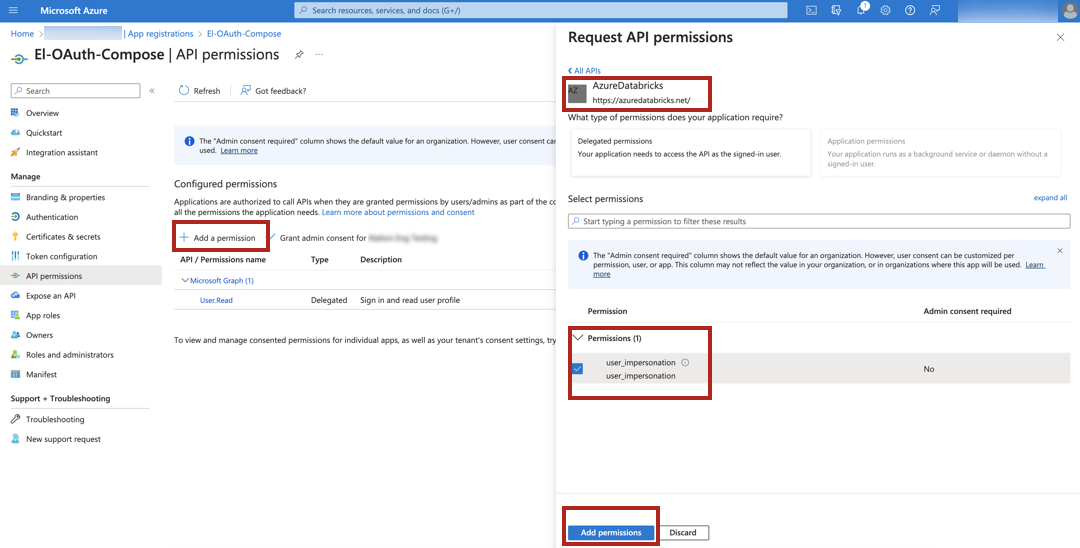Click the info icon beside user_impersonation

685,363
